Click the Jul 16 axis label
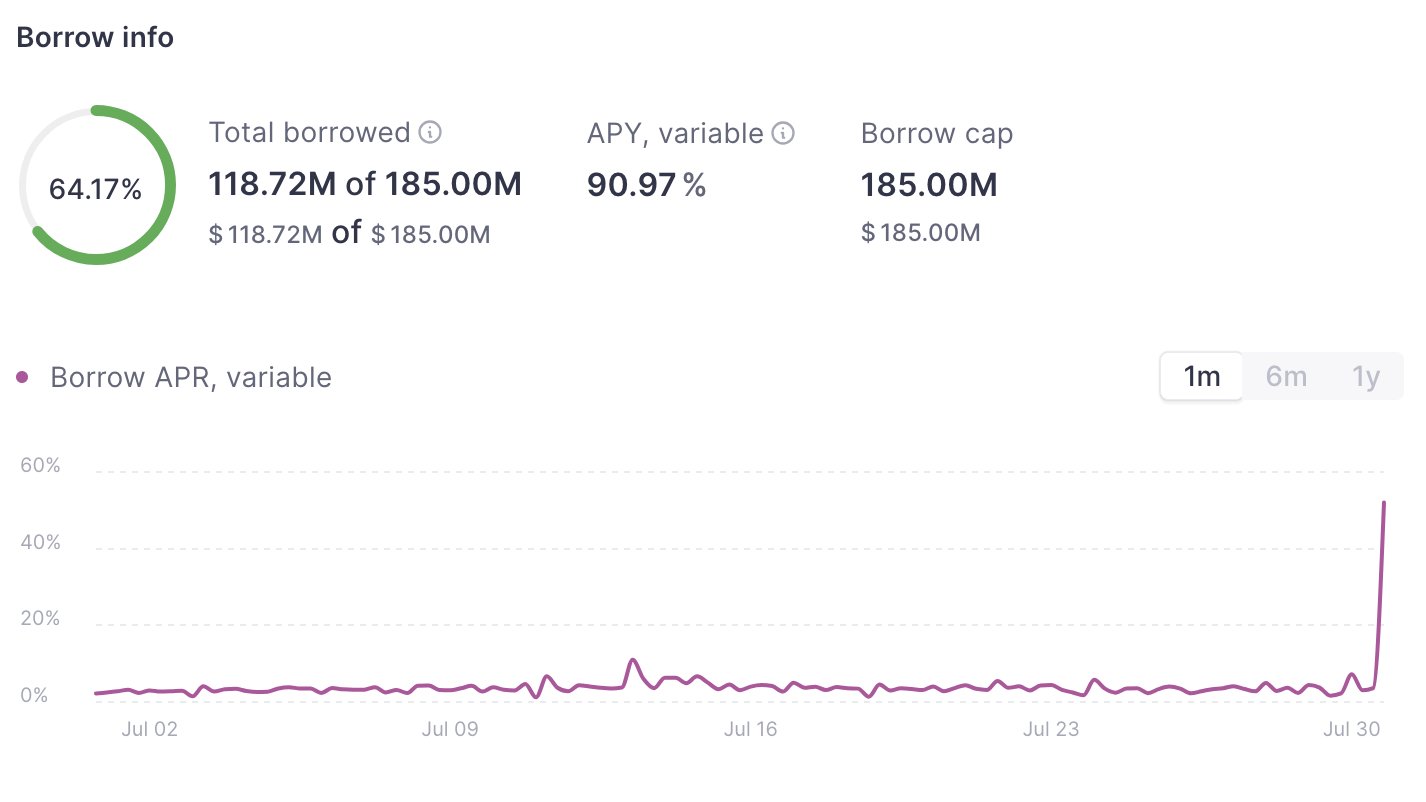The height and width of the screenshot is (802, 1426). [751, 729]
